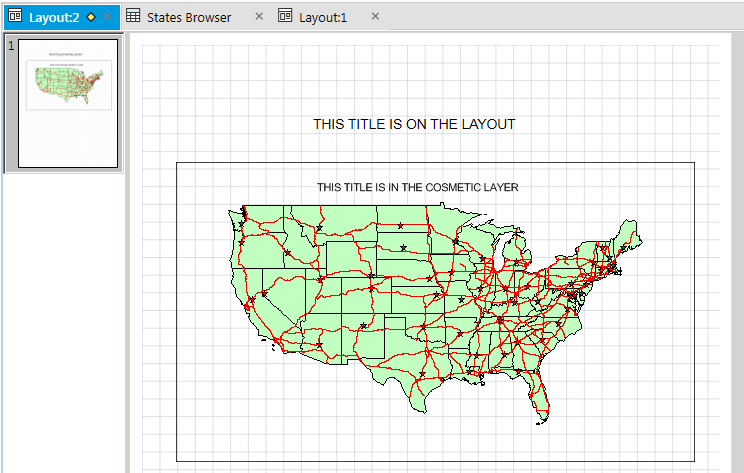
Task: Close the States Browser tab
Action: tap(259, 17)
